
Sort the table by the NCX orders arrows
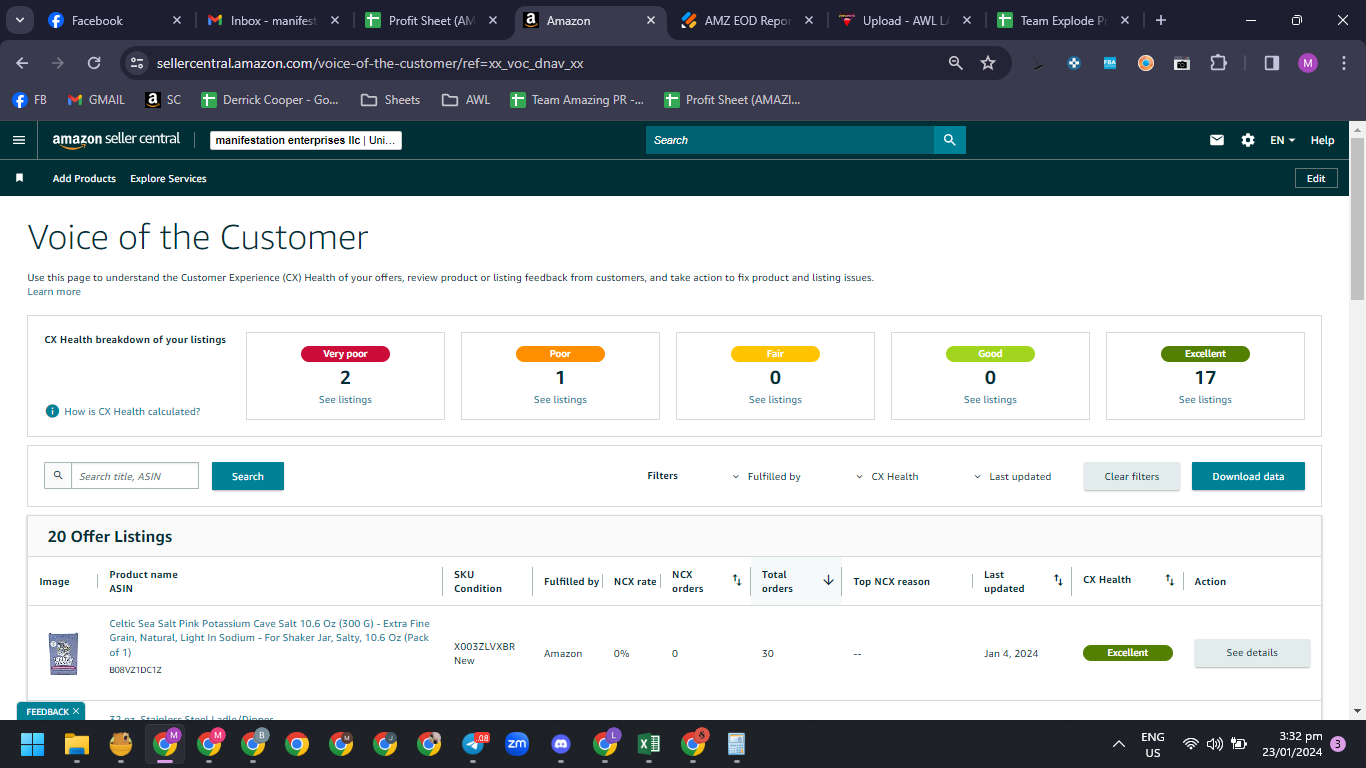pos(737,580)
